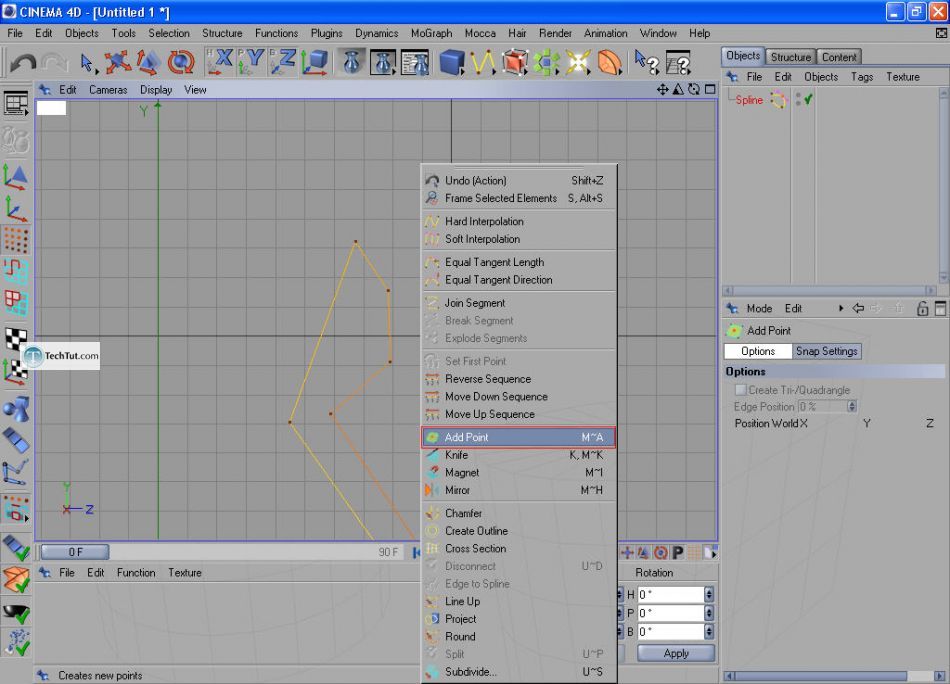Toggle the Y-axis lock button

pyautogui.click(x=251, y=62)
